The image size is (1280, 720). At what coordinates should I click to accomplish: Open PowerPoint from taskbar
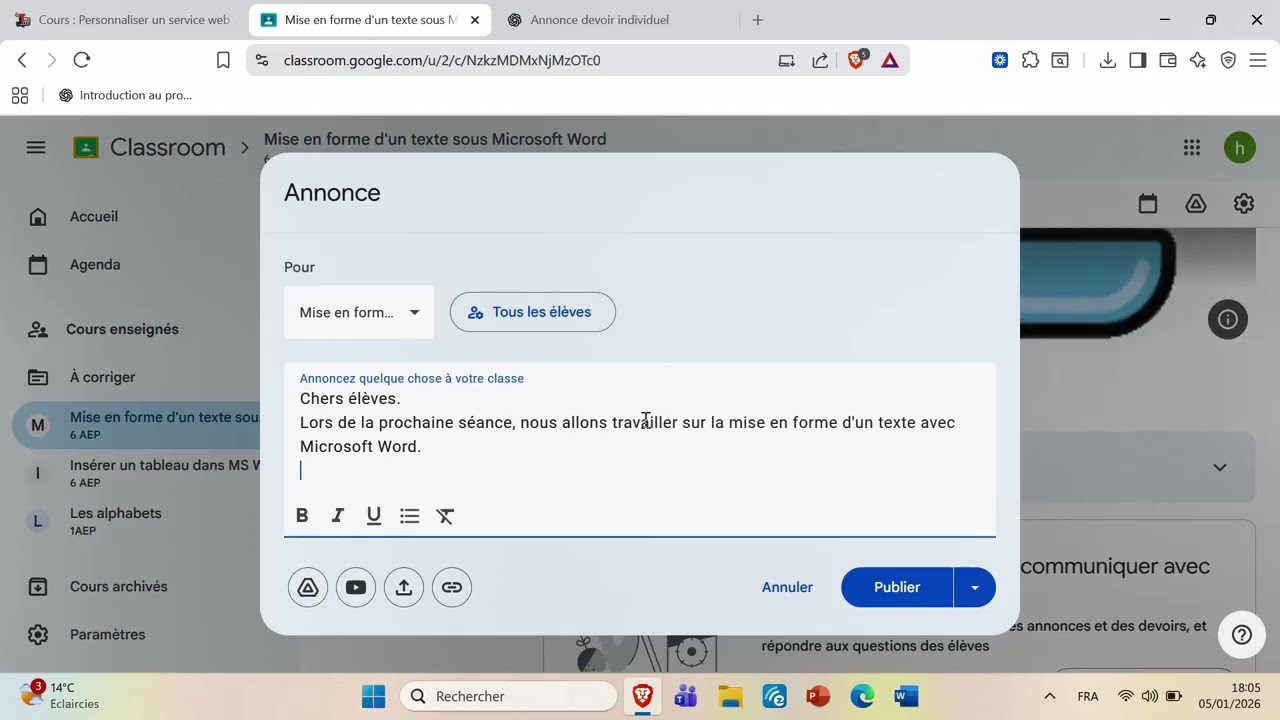tap(818, 696)
